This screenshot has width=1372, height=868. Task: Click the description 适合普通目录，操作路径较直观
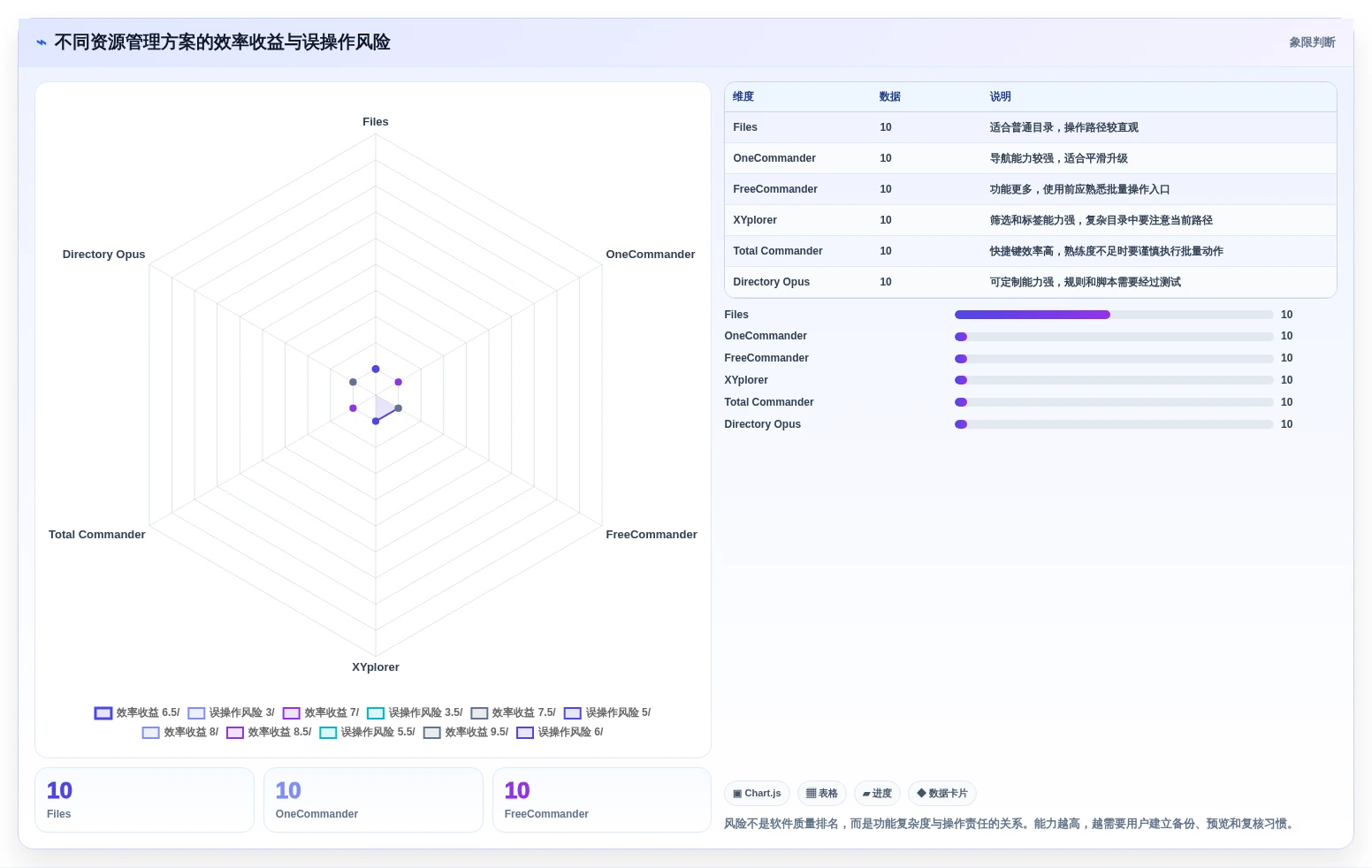point(1064,127)
